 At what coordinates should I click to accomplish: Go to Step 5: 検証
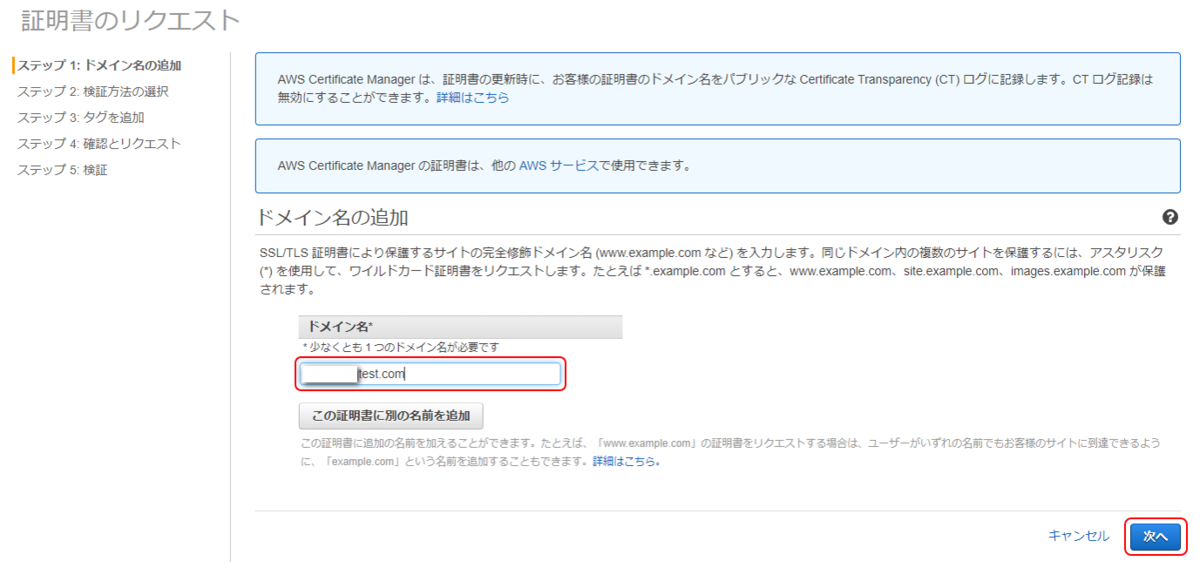(x=62, y=170)
